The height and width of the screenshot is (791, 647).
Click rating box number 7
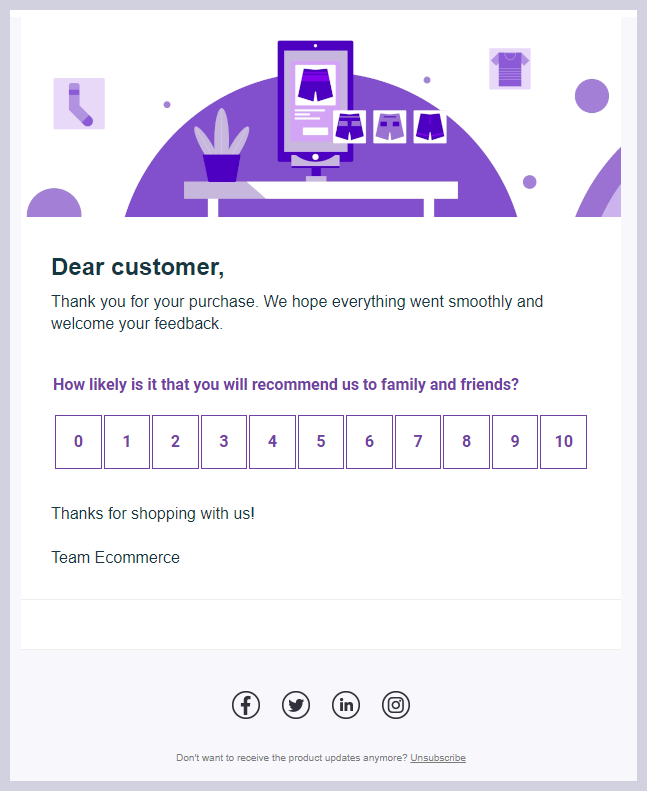coord(418,442)
